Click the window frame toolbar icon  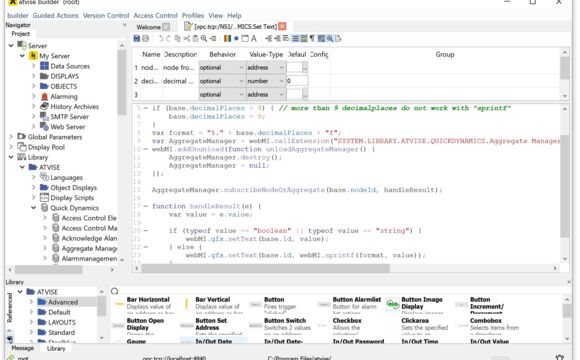245,38
